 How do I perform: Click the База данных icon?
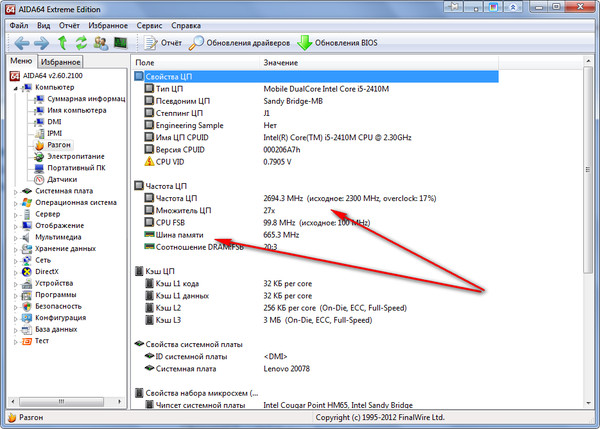27,329
